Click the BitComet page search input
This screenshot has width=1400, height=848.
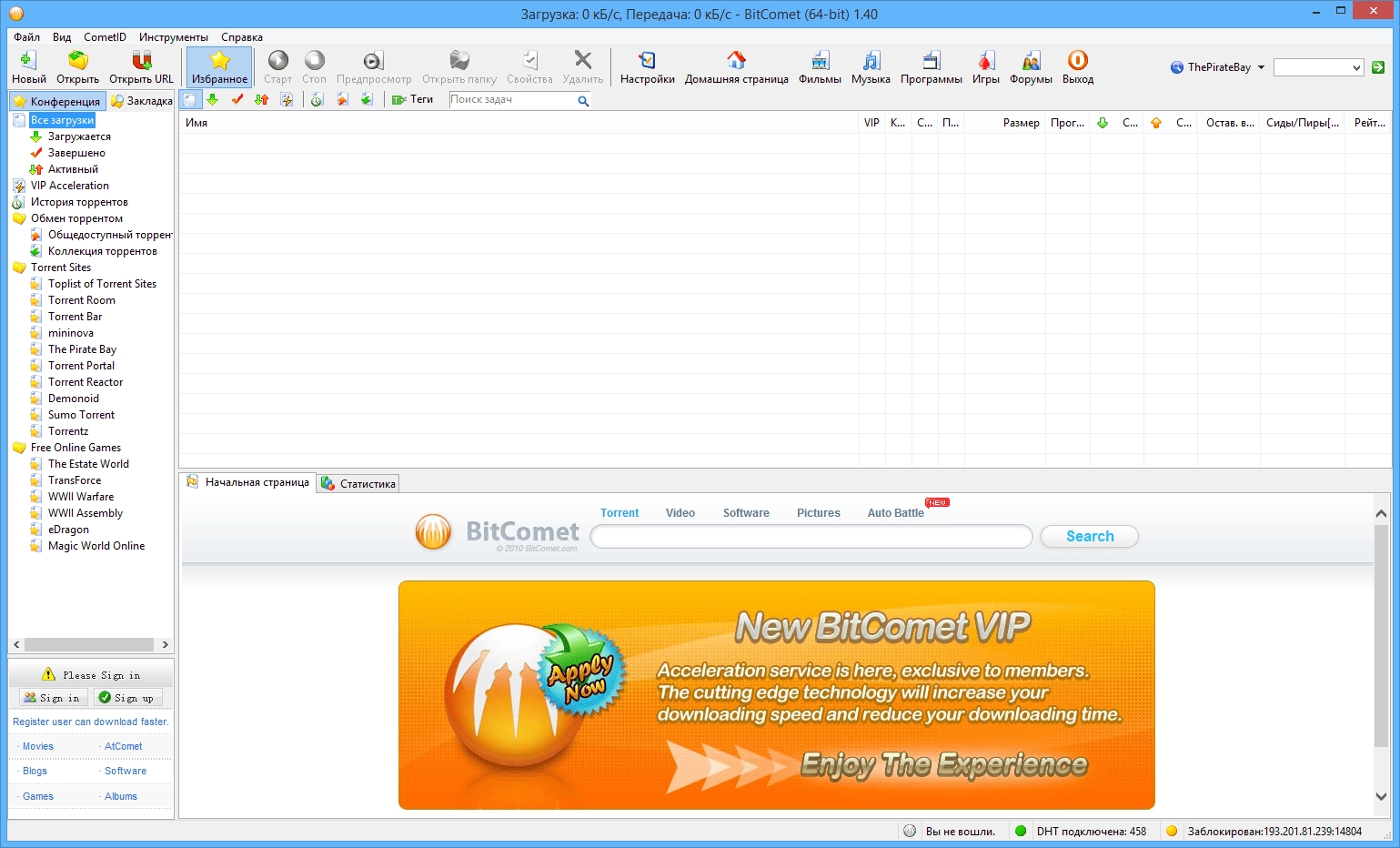[811, 537]
